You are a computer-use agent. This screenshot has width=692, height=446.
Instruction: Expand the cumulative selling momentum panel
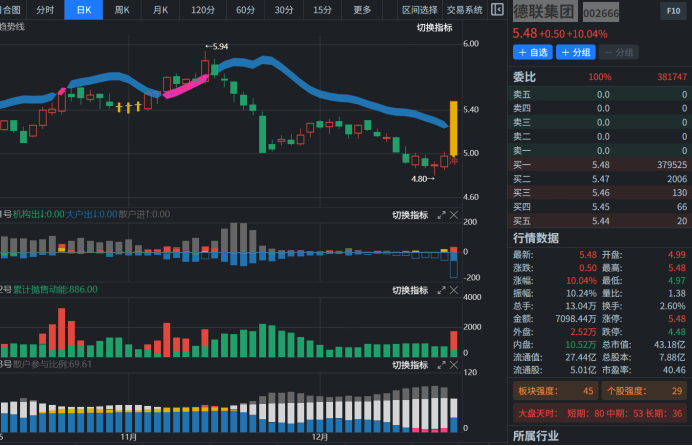(441, 290)
